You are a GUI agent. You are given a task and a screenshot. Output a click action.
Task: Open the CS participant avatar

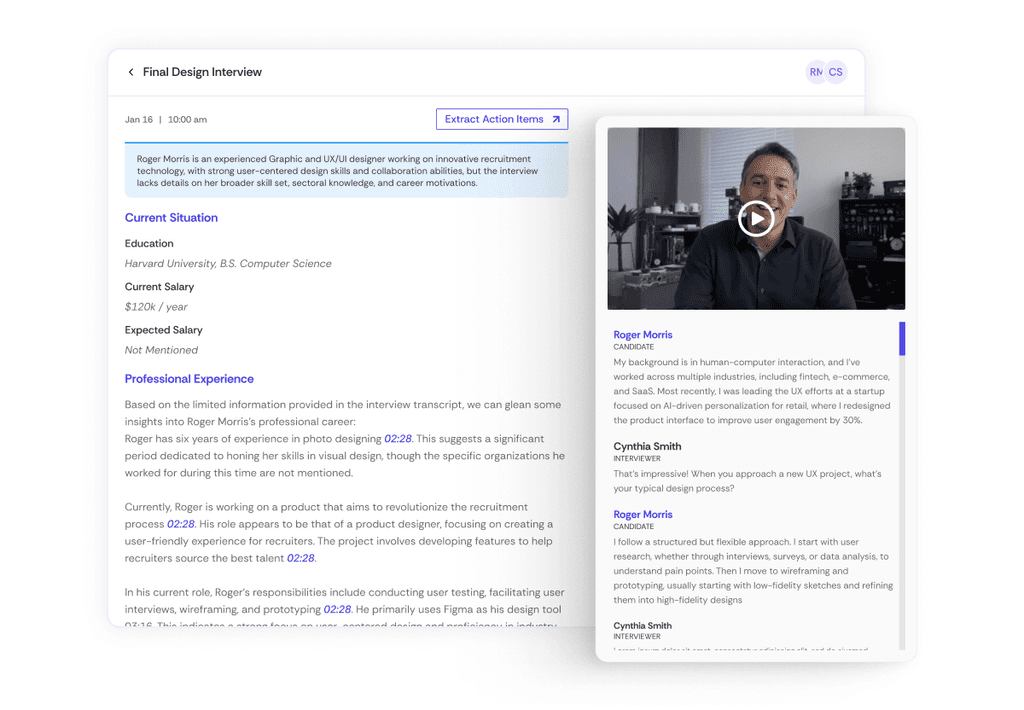[836, 72]
